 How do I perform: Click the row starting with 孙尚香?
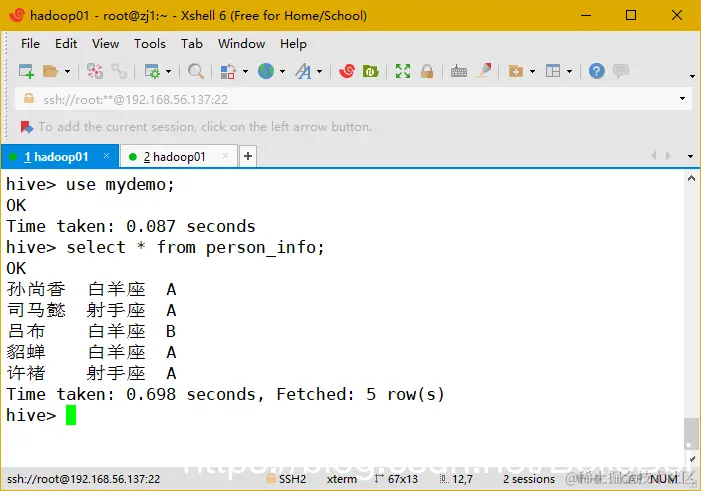click(x=91, y=289)
